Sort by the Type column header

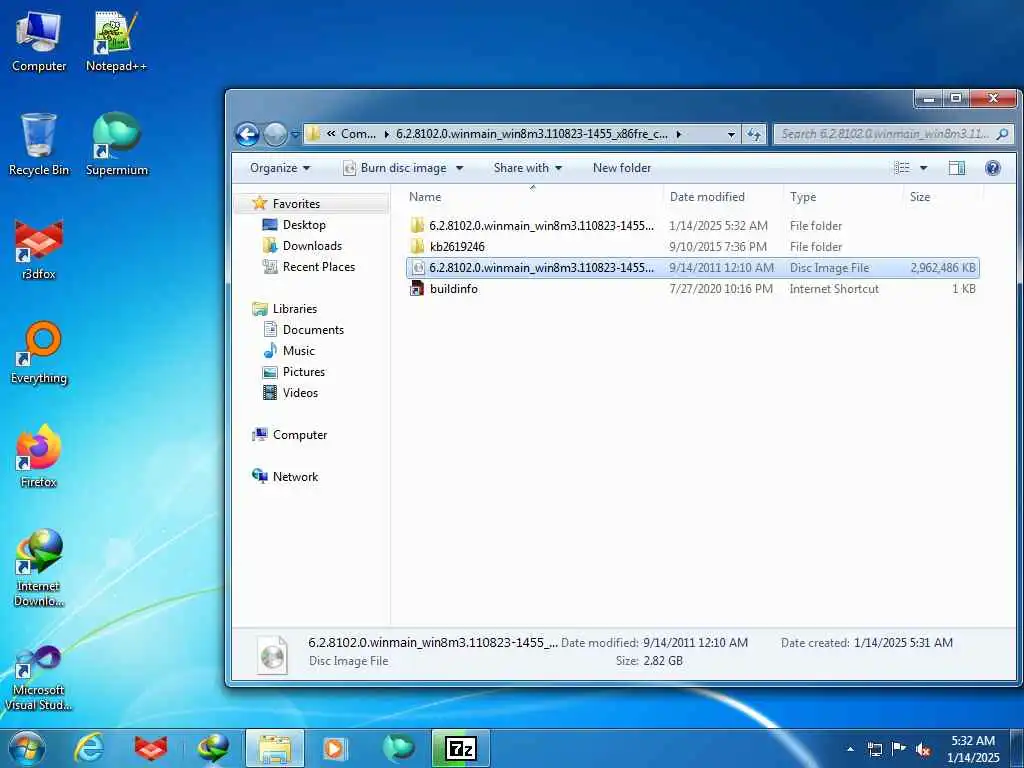(842, 197)
